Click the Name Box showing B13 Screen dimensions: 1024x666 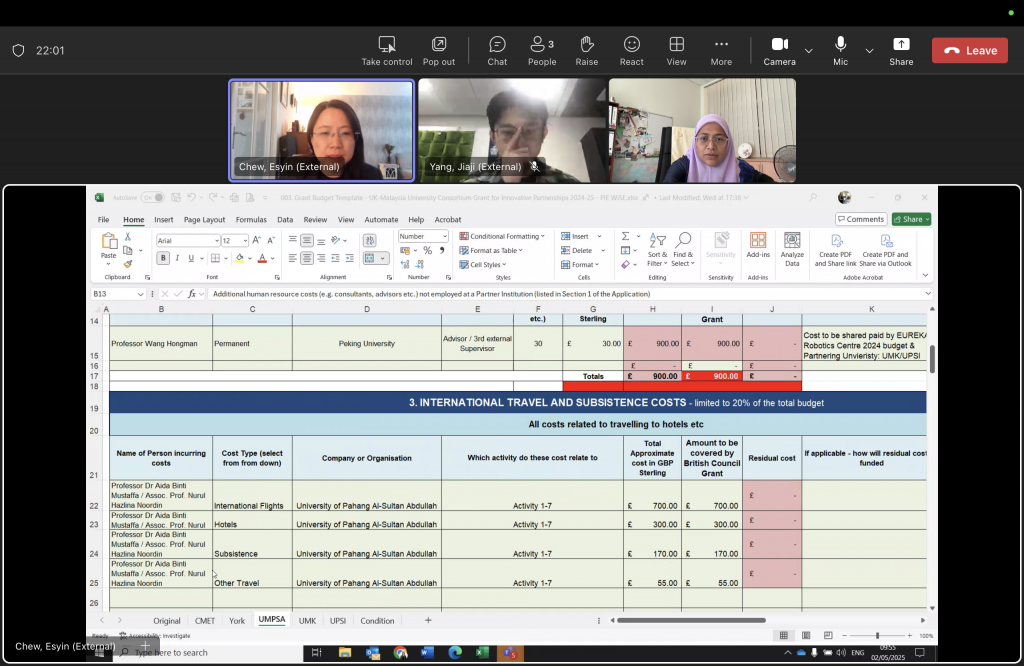click(118, 294)
